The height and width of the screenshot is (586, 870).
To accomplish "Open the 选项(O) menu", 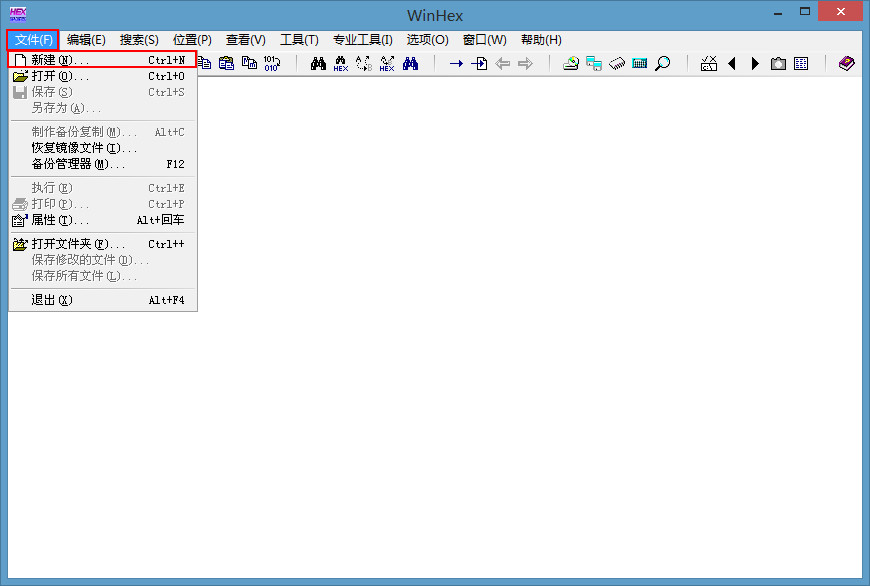I will tap(427, 40).
